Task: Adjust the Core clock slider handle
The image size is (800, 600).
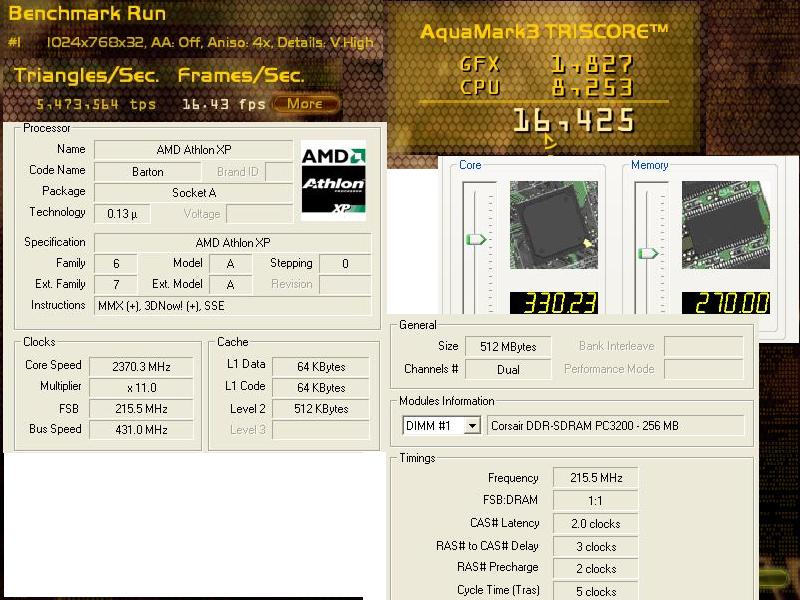Action: click(476, 239)
